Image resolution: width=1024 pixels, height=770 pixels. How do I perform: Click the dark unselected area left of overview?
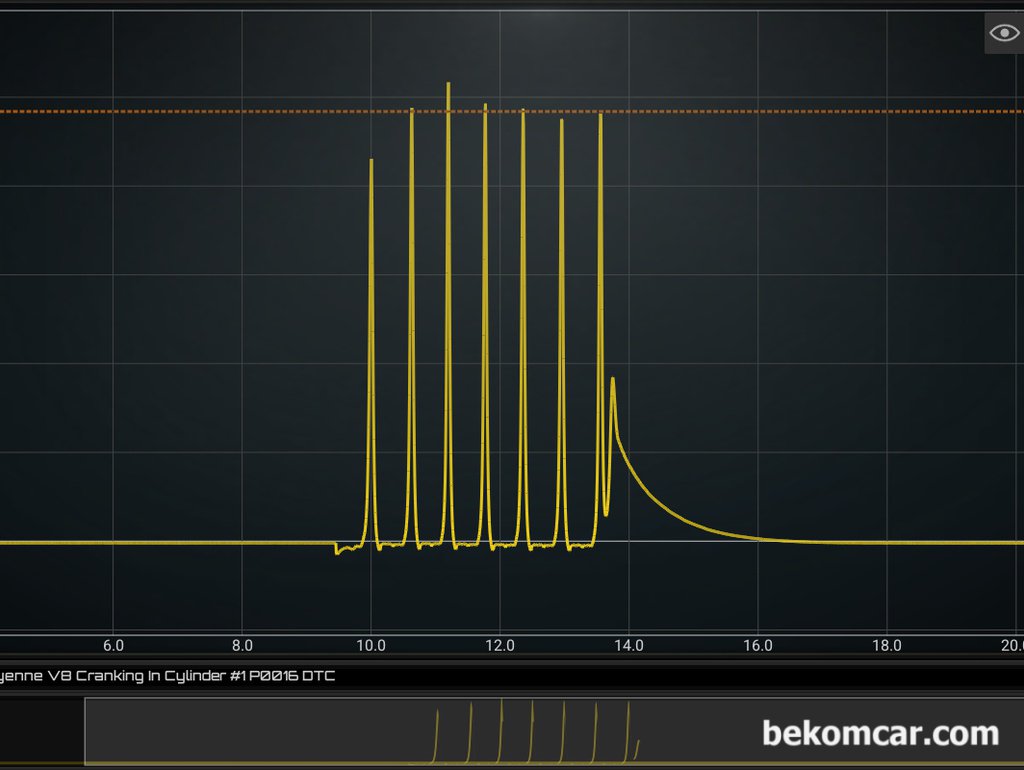[x=42, y=732]
